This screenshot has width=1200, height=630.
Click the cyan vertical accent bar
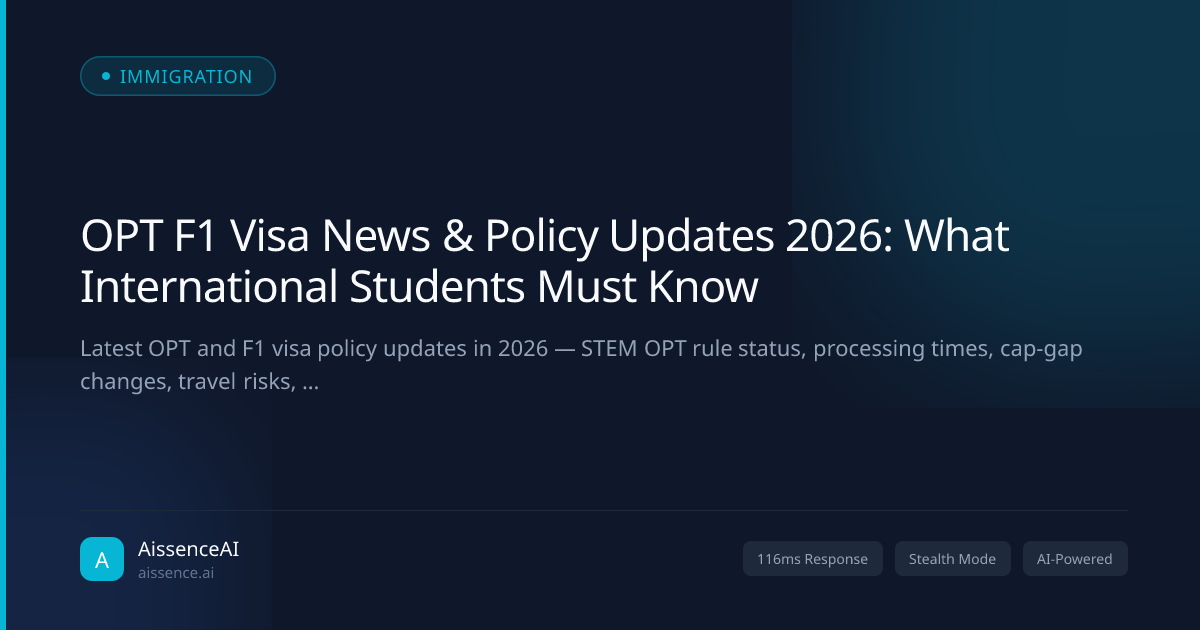coord(3,315)
